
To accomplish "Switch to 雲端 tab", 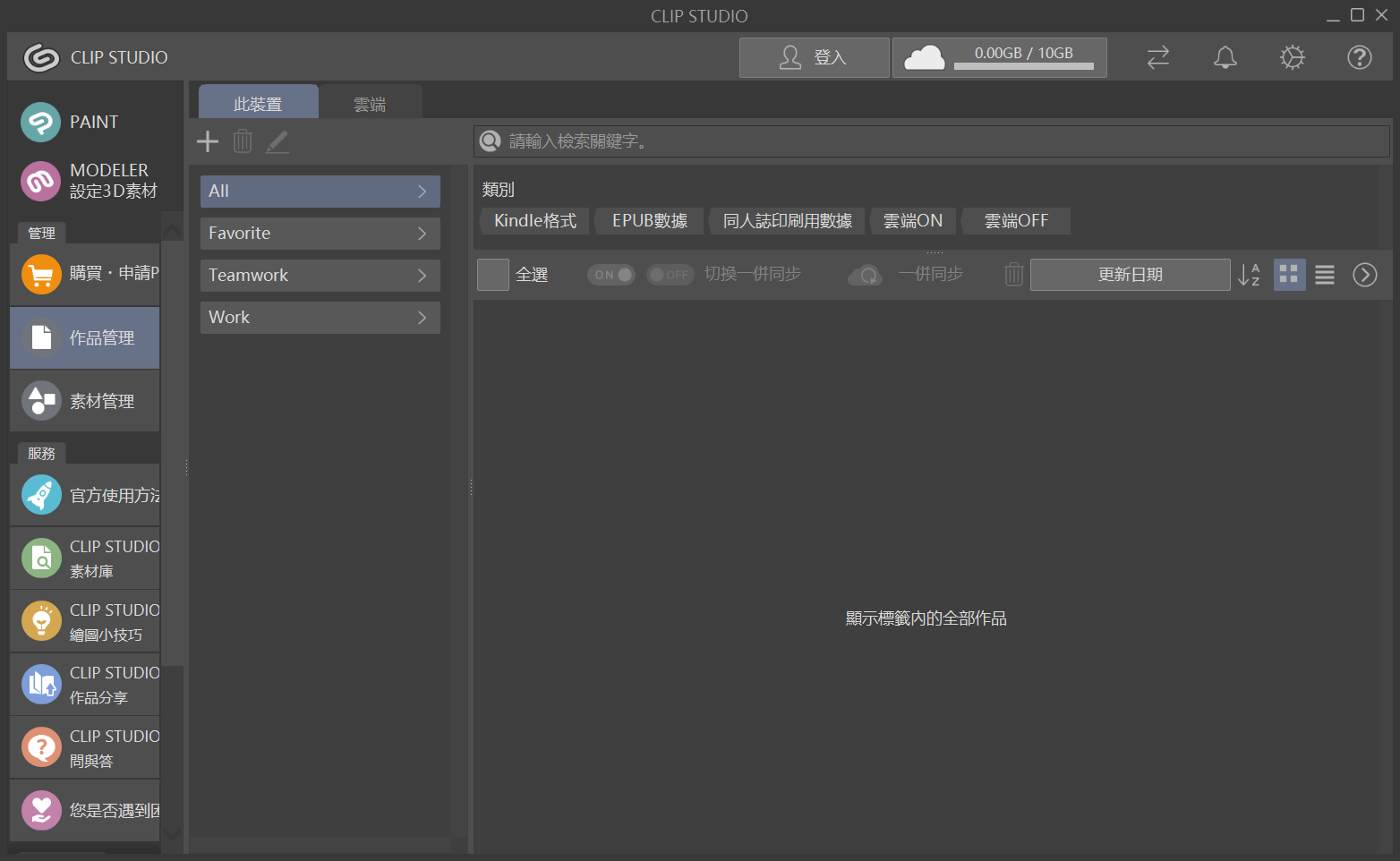I will point(370,104).
